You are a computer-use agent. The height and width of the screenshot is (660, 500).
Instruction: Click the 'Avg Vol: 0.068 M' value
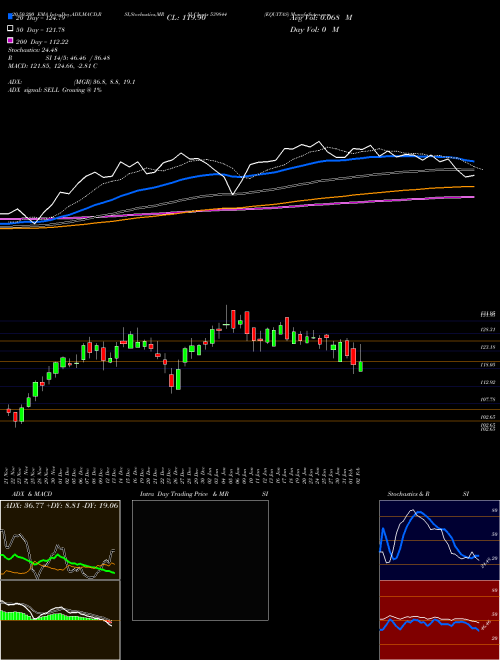[x=321, y=18]
